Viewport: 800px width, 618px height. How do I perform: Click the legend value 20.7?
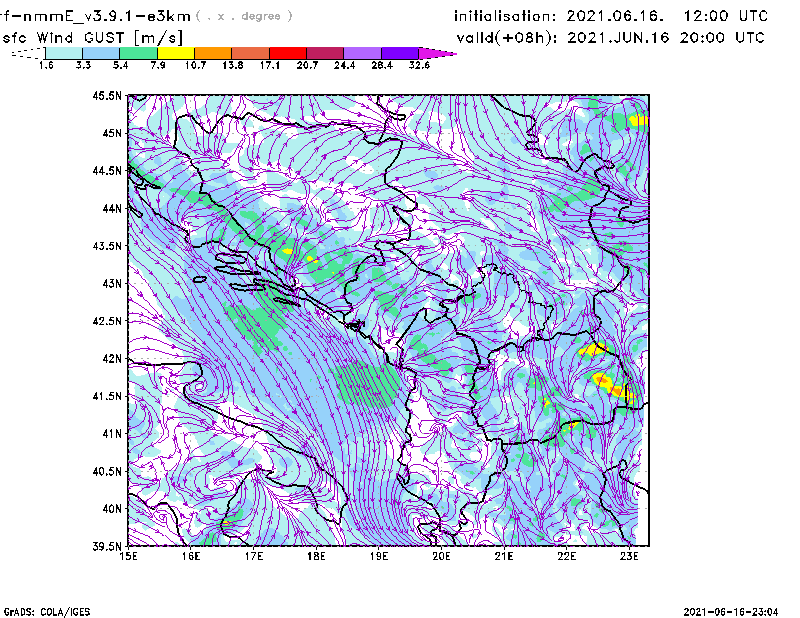307,65
